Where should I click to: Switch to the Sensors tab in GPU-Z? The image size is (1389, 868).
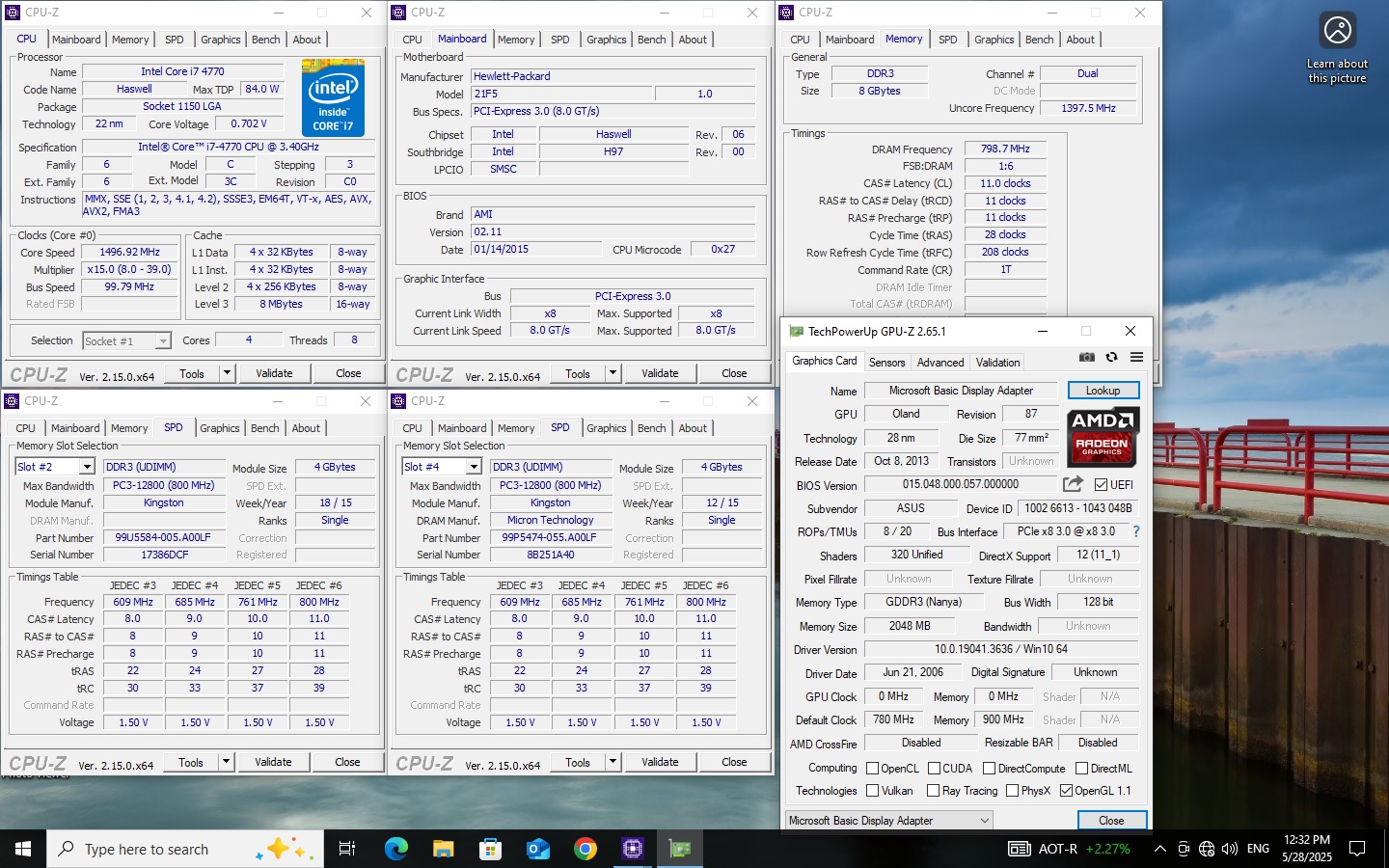(886, 363)
